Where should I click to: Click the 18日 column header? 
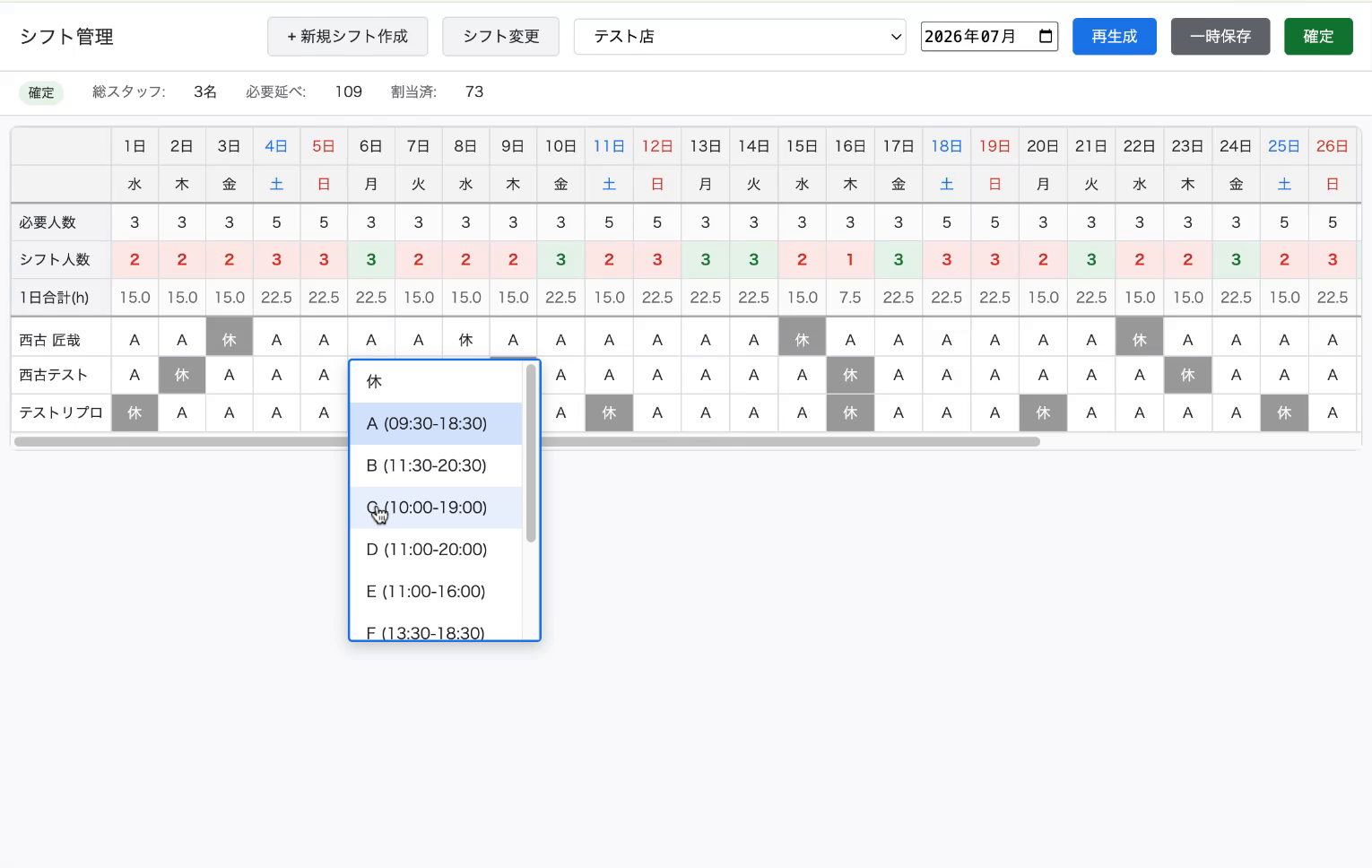[x=946, y=146]
